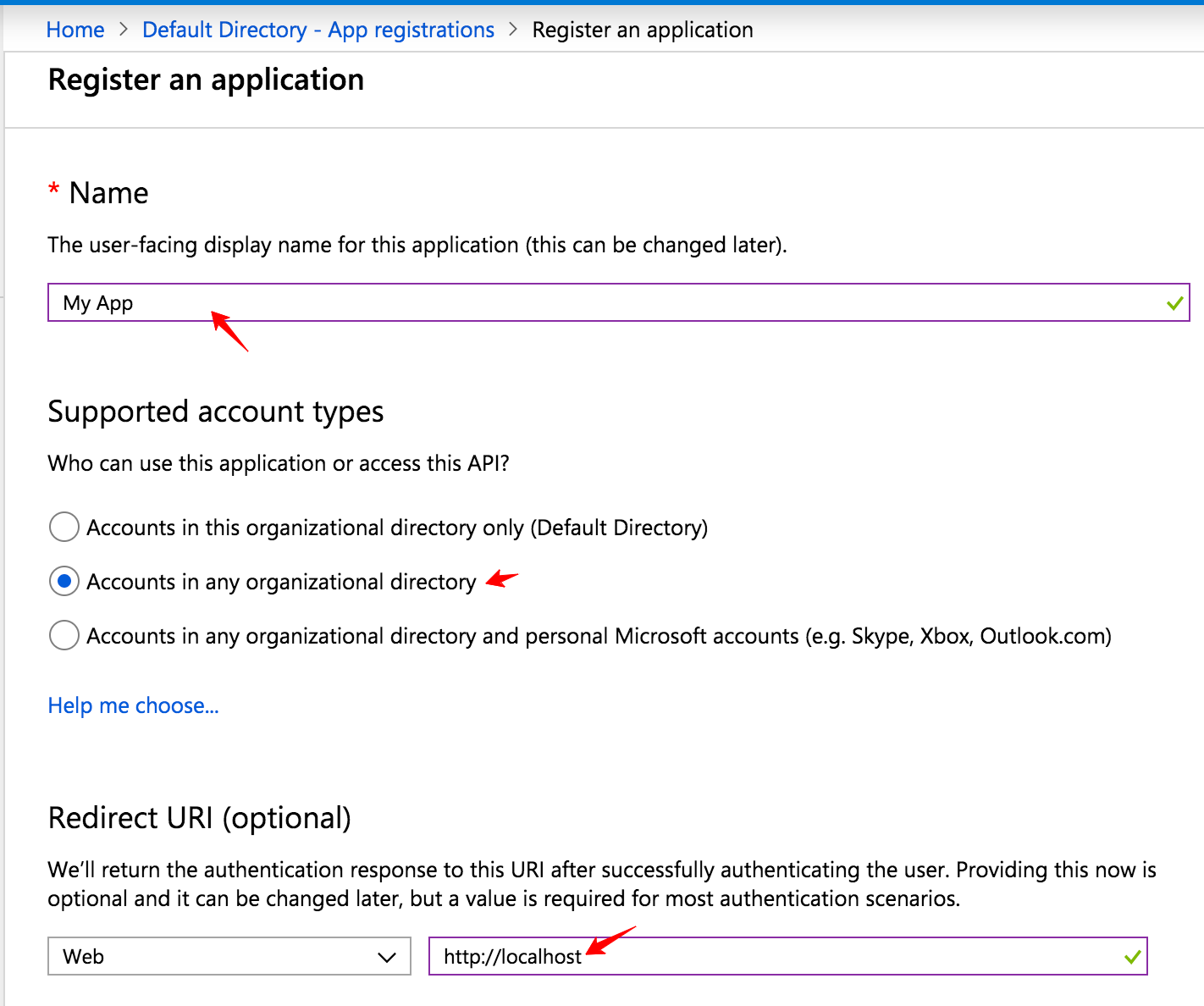Screen dimensions: 1204x1006
Task: Select the option including personal Microsoft accounts
Action: tap(64, 635)
